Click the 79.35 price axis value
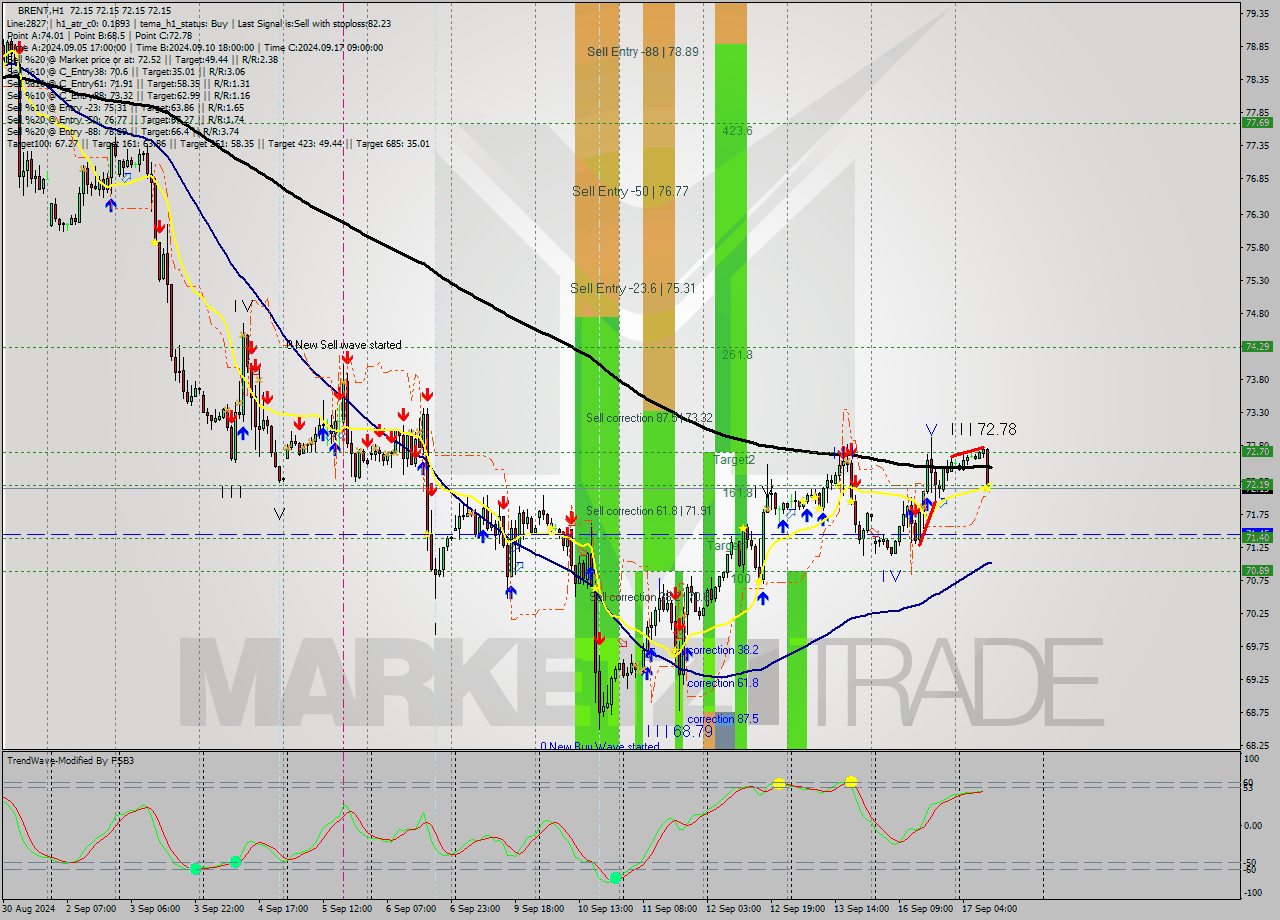 (x=1257, y=13)
